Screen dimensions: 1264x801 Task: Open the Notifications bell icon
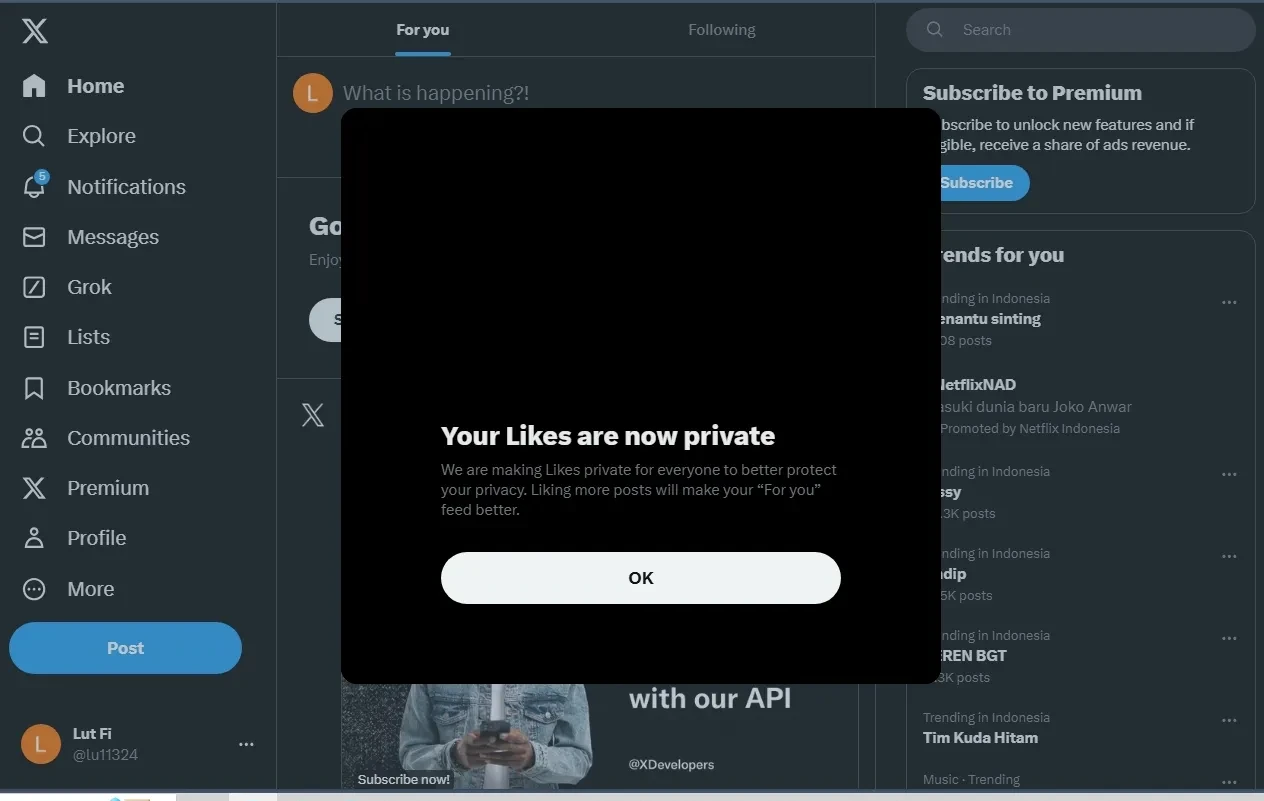click(x=34, y=186)
